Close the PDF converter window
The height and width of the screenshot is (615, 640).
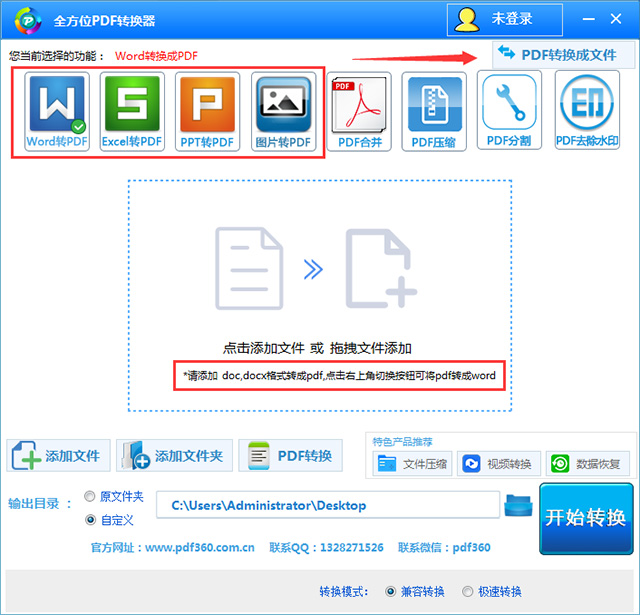tap(616, 19)
